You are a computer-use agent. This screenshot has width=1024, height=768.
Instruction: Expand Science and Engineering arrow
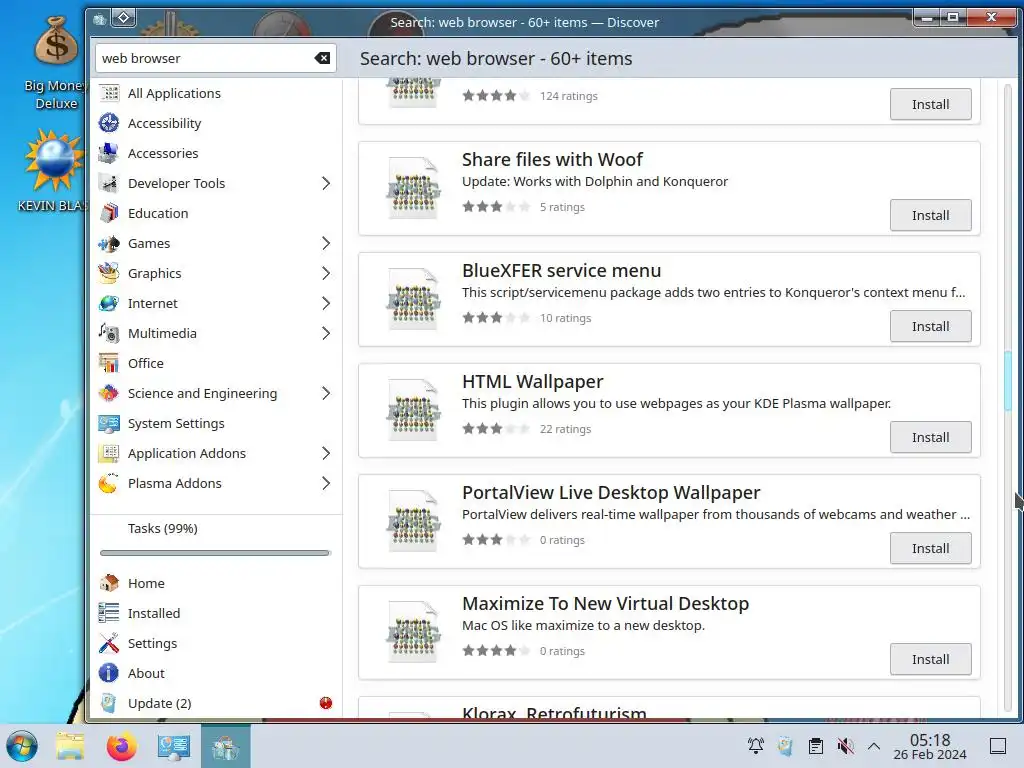pos(326,394)
